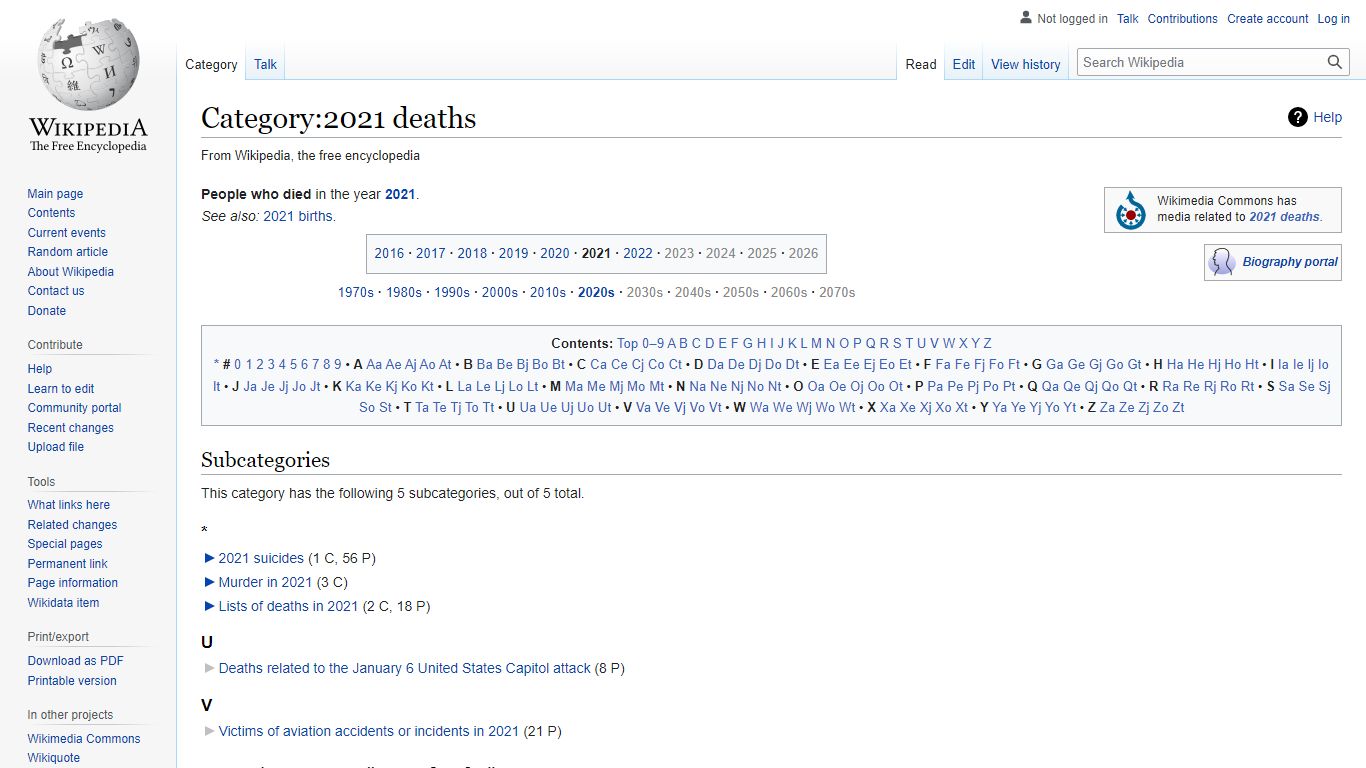The height and width of the screenshot is (768, 1366).
Task: Open a Random article
Action: [x=67, y=252]
